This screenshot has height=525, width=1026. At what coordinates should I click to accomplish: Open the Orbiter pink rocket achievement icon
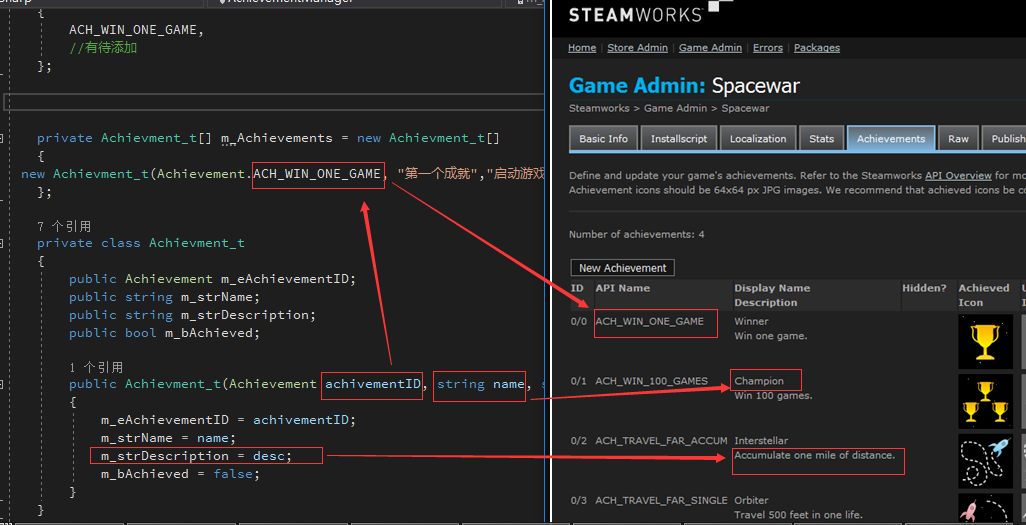(985, 508)
